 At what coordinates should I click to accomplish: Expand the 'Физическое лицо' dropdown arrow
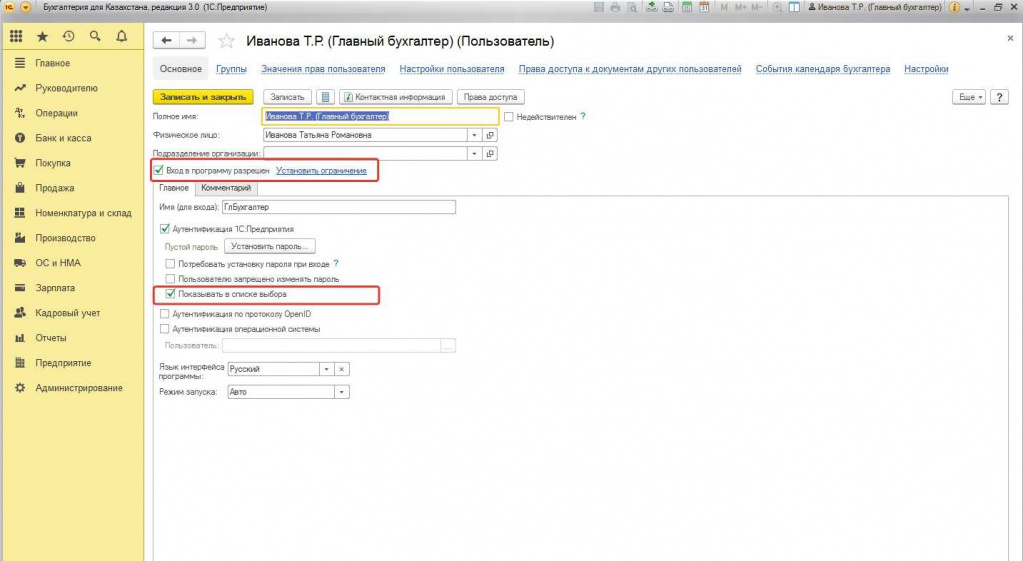pyautogui.click(x=473, y=135)
